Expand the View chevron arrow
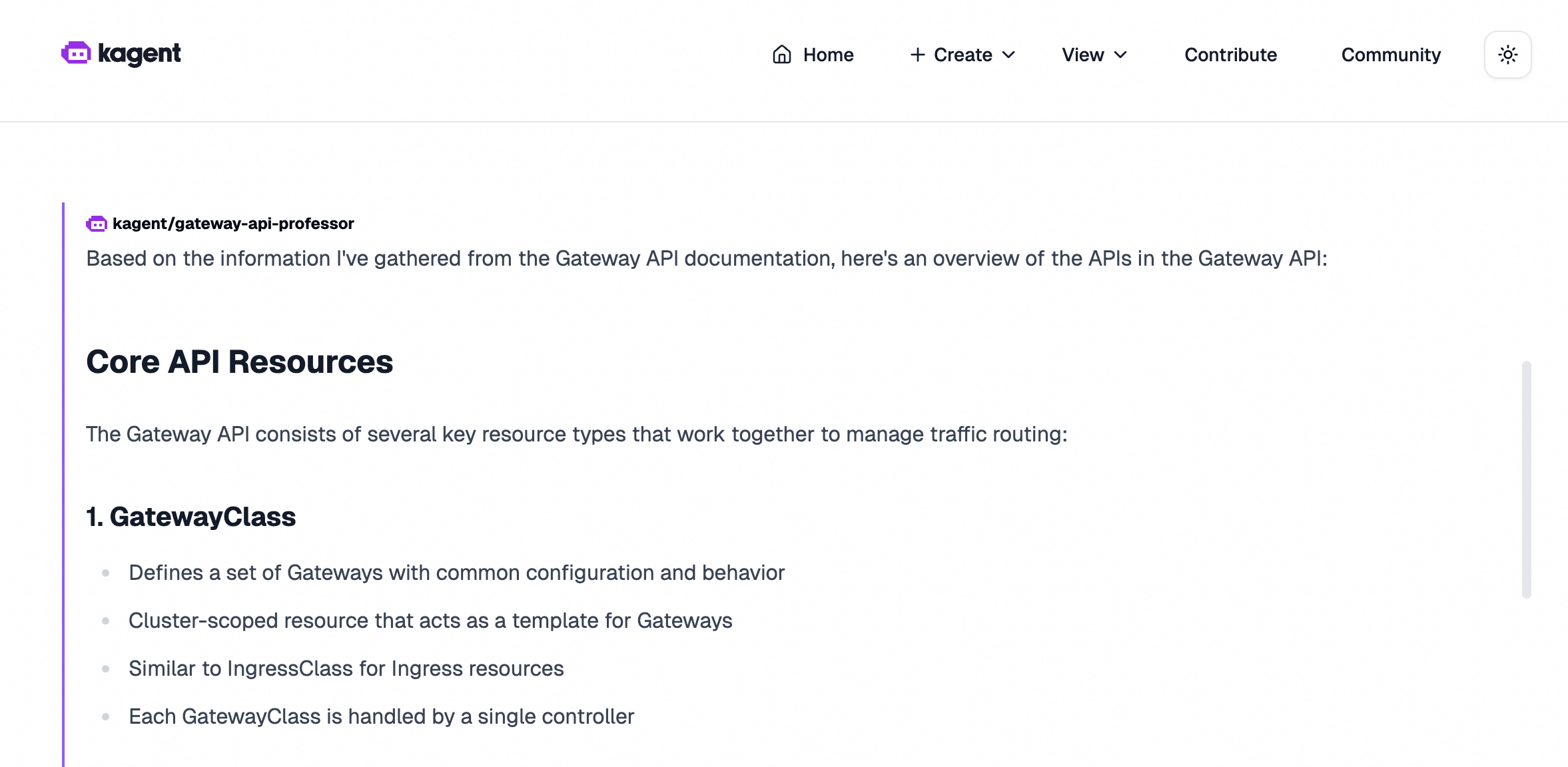 tap(1120, 55)
